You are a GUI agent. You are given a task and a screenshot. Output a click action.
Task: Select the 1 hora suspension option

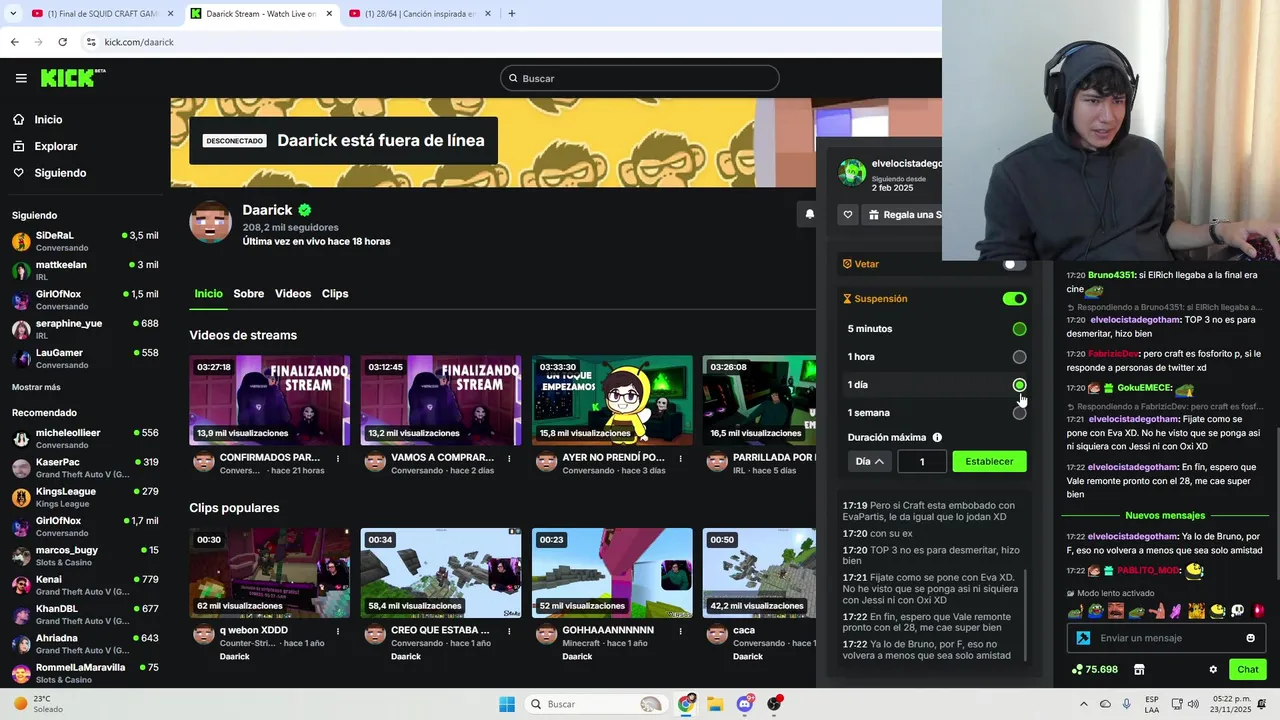pyautogui.click(x=1019, y=357)
